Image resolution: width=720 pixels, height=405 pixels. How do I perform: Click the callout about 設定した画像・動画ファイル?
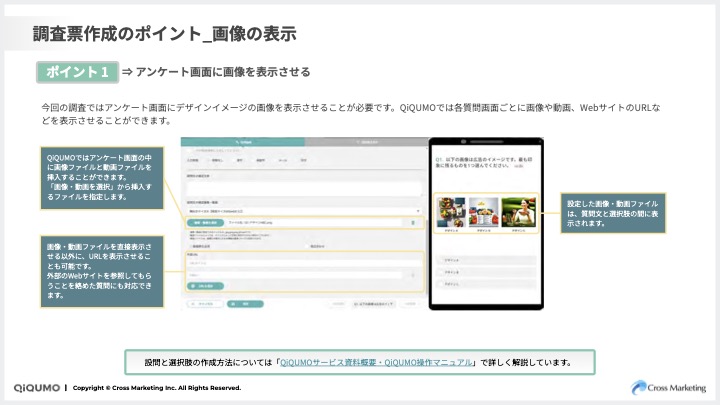pyautogui.click(x=613, y=213)
